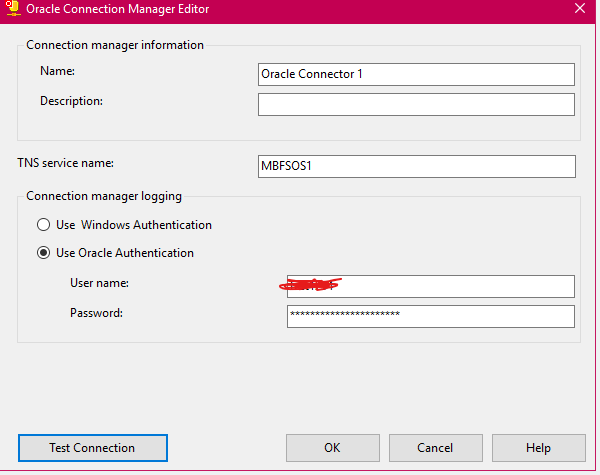This screenshot has height=475, width=600.
Task: Click the 'Connection manager logging' group label
Action: tap(104, 196)
